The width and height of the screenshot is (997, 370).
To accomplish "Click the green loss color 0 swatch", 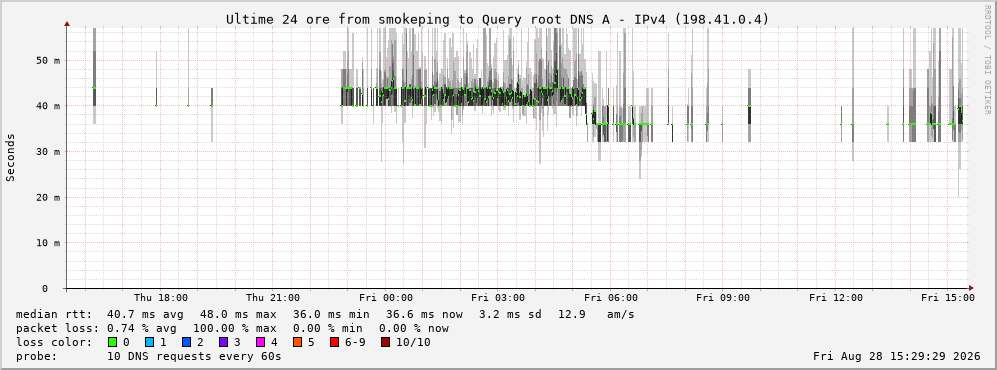I will pyautogui.click(x=113, y=342).
